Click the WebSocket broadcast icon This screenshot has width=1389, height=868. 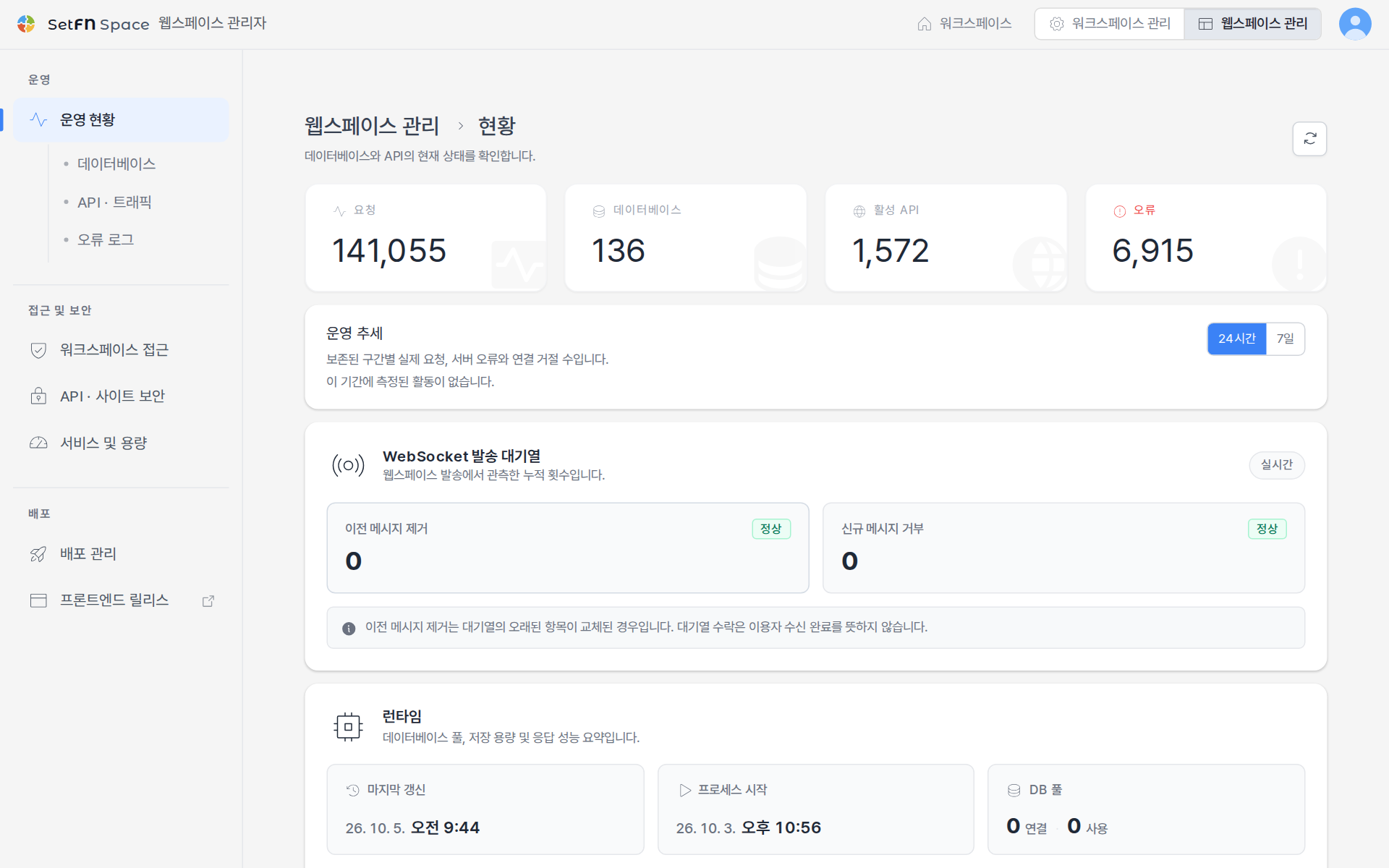(348, 465)
